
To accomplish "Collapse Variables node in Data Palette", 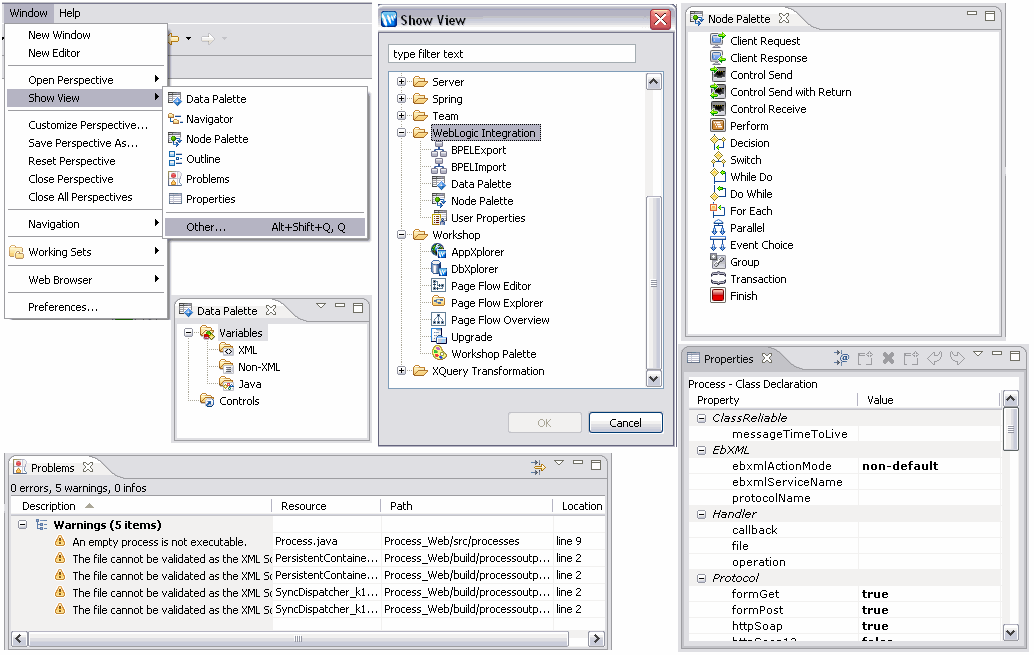I will 189,333.
